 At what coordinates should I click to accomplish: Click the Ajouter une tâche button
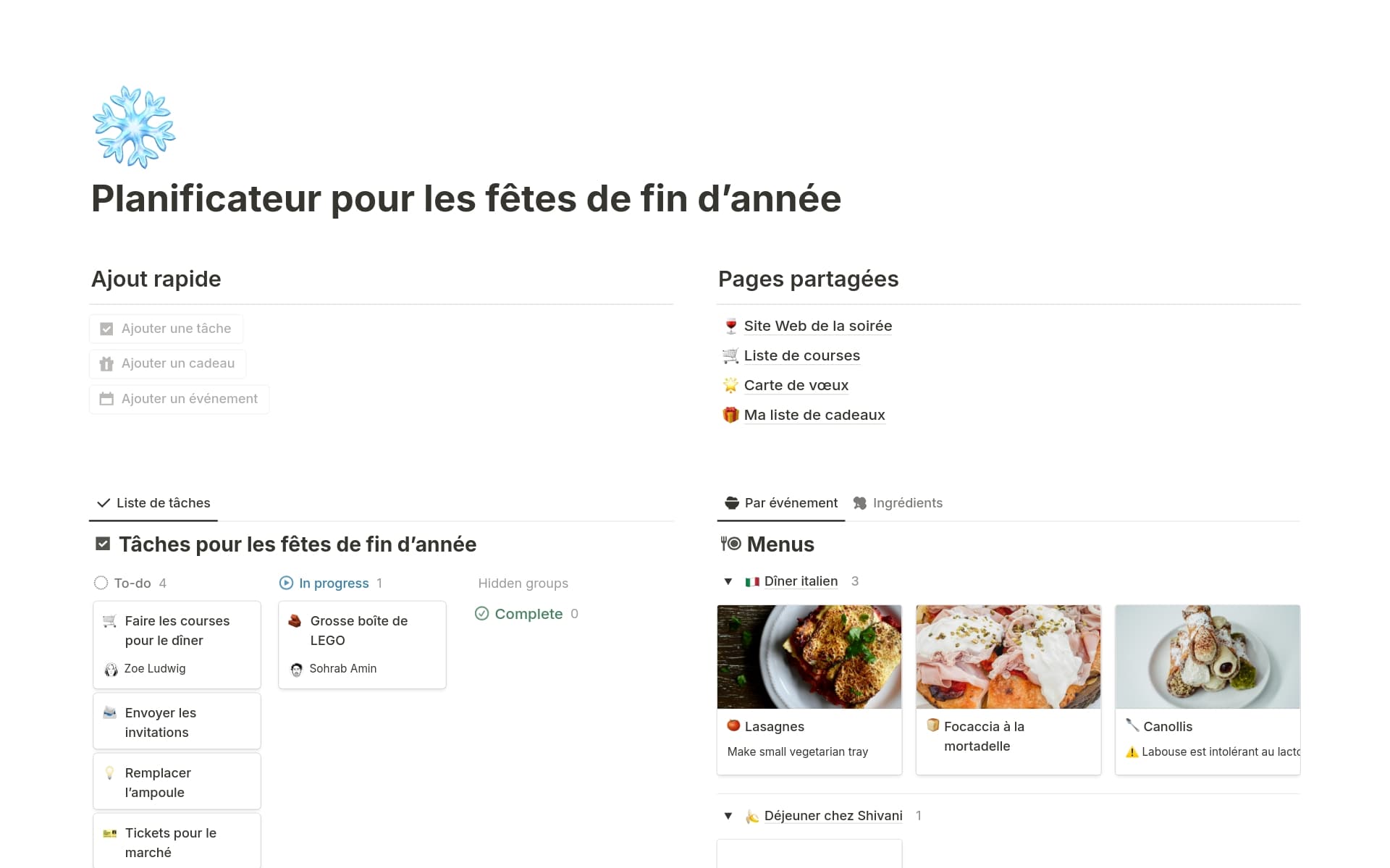167,329
